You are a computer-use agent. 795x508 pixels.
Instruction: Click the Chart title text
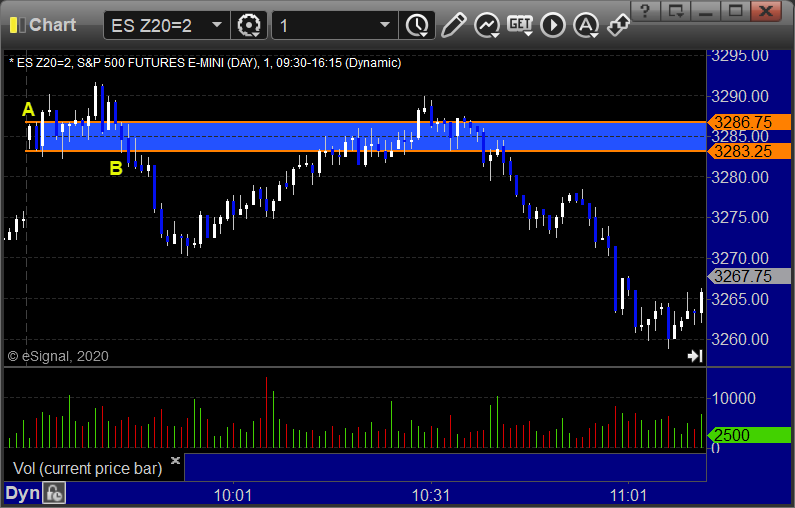[52, 25]
